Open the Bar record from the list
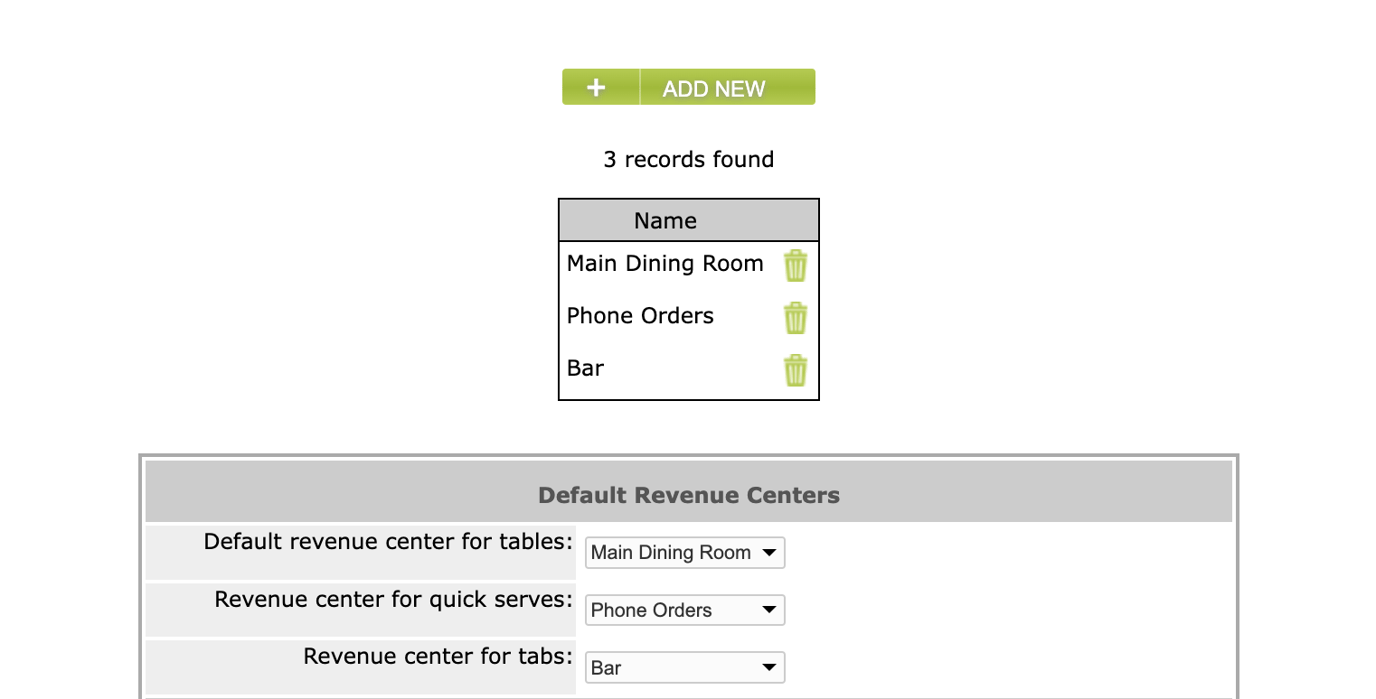The width and height of the screenshot is (1376, 699). (x=585, y=368)
